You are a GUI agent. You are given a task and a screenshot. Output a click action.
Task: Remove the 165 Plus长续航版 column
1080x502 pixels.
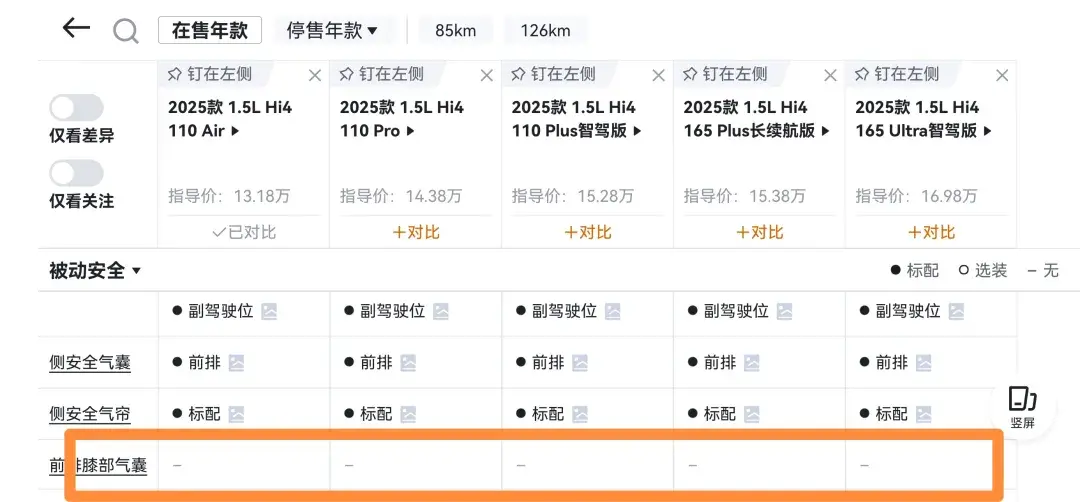830,76
